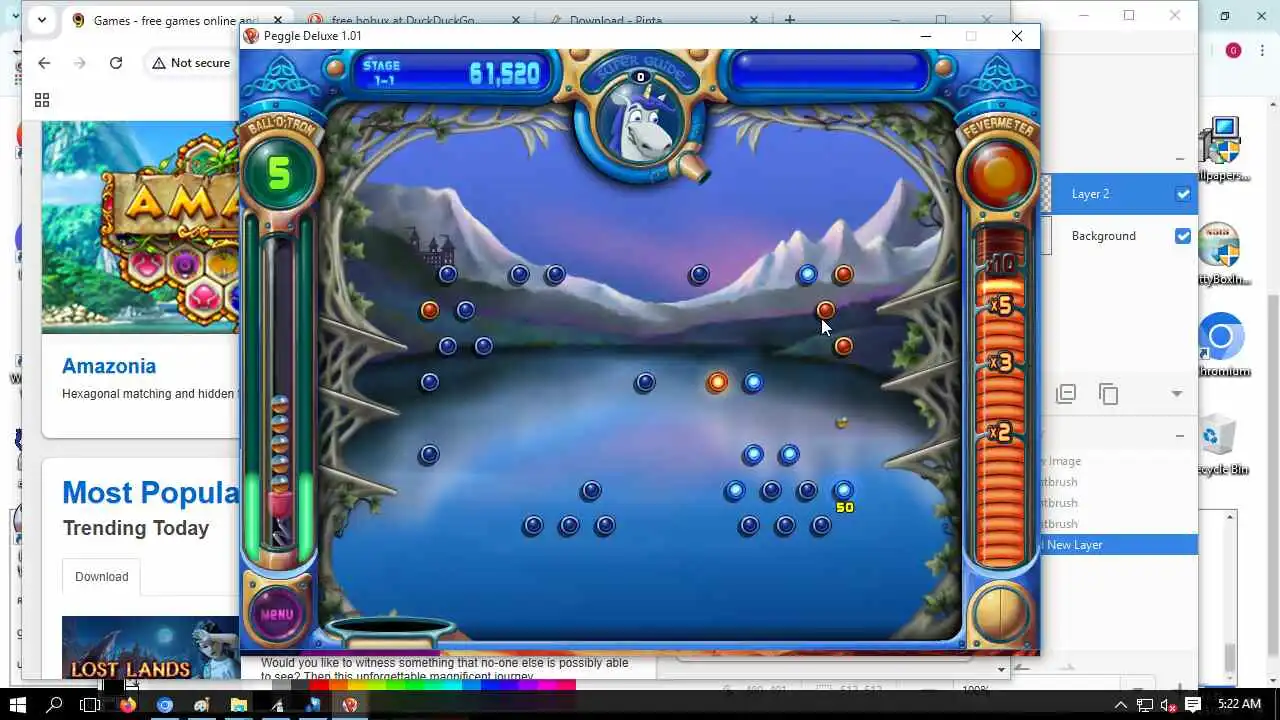
Task: Pick the blue palette swatch in Pinta
Action: [492, 685]
